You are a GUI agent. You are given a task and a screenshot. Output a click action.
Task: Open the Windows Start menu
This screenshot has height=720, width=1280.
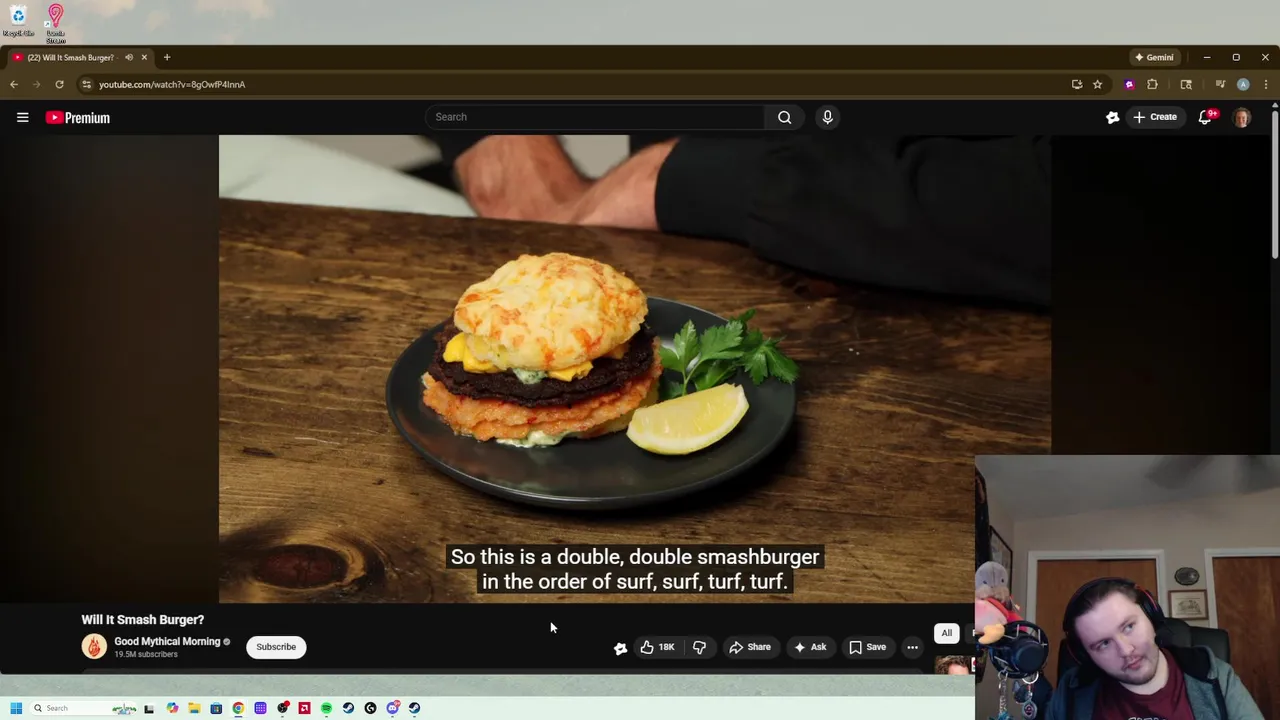tap(16, 708)
